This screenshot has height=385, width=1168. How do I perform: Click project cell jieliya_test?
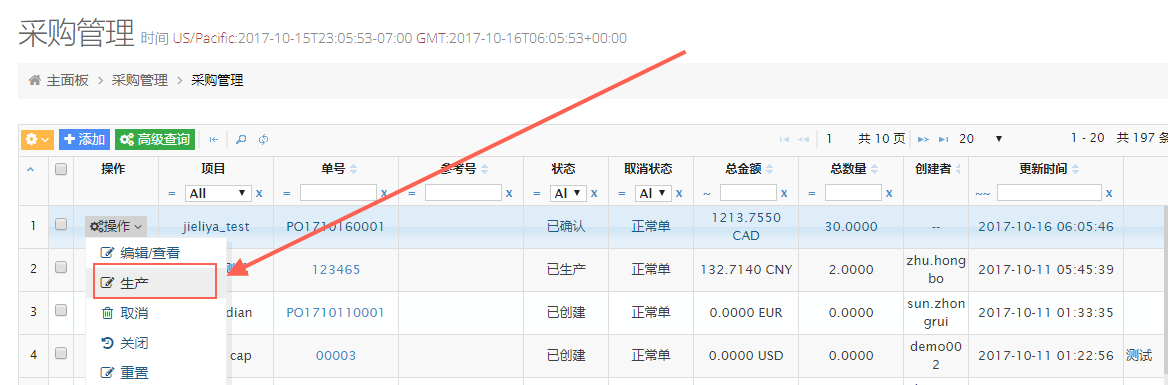click(216, 226)
